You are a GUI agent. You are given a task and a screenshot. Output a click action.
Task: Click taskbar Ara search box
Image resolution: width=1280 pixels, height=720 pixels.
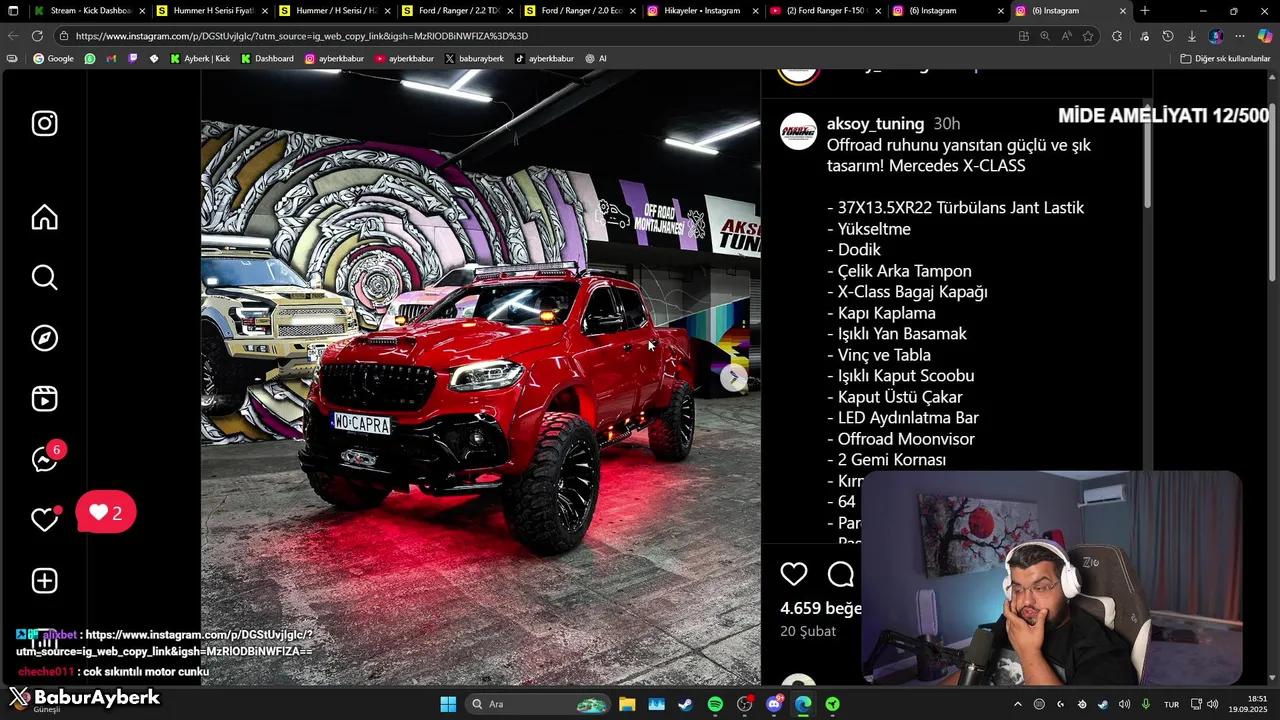click(540, 704)
